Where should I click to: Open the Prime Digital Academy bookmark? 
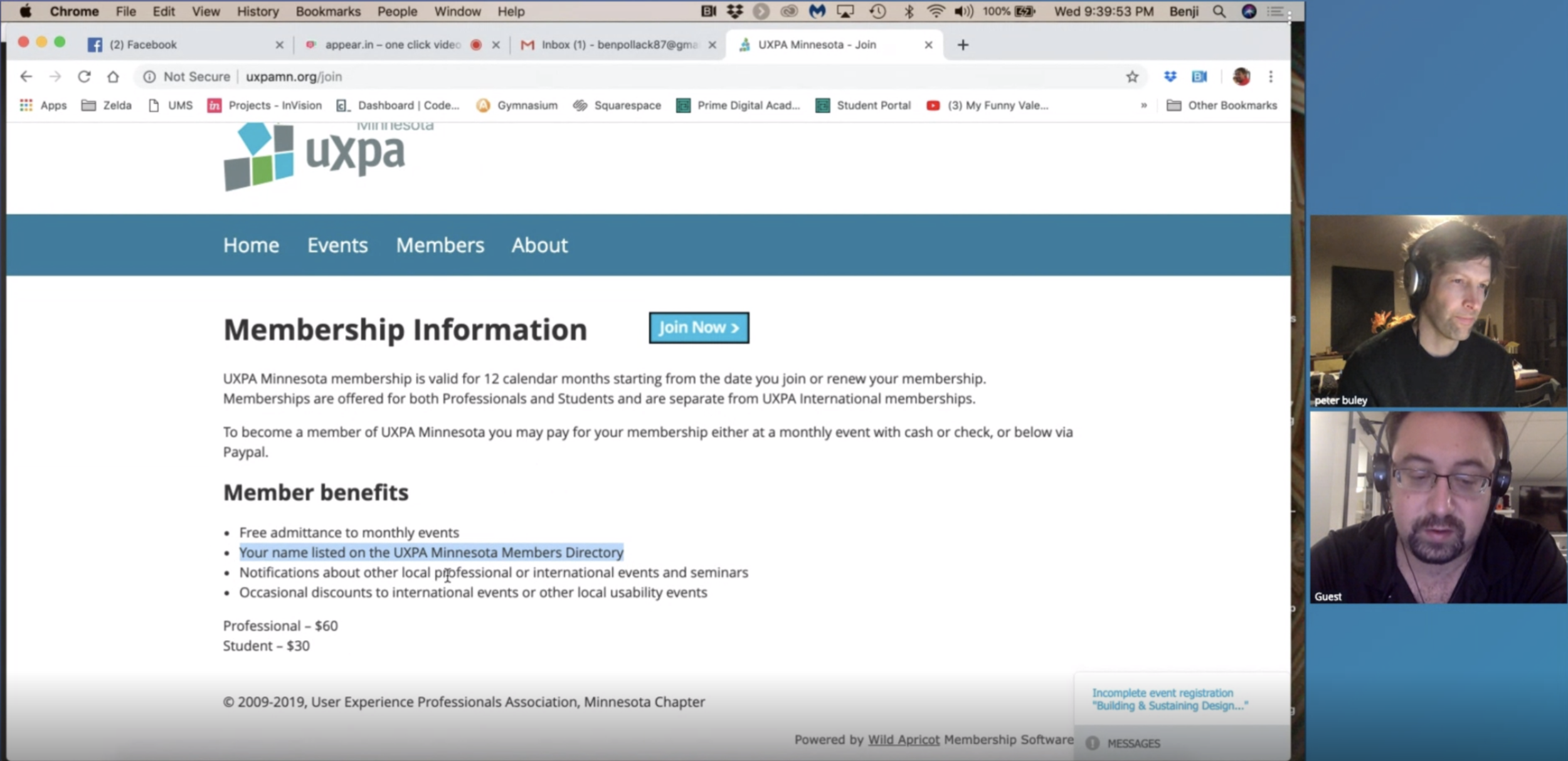point(738,105)
